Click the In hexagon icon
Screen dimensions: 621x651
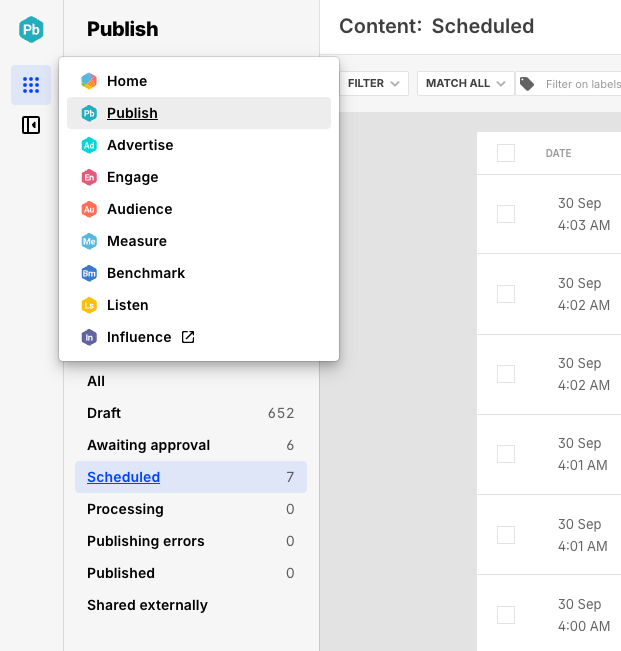pyautogui.click(x=89, y=337)
